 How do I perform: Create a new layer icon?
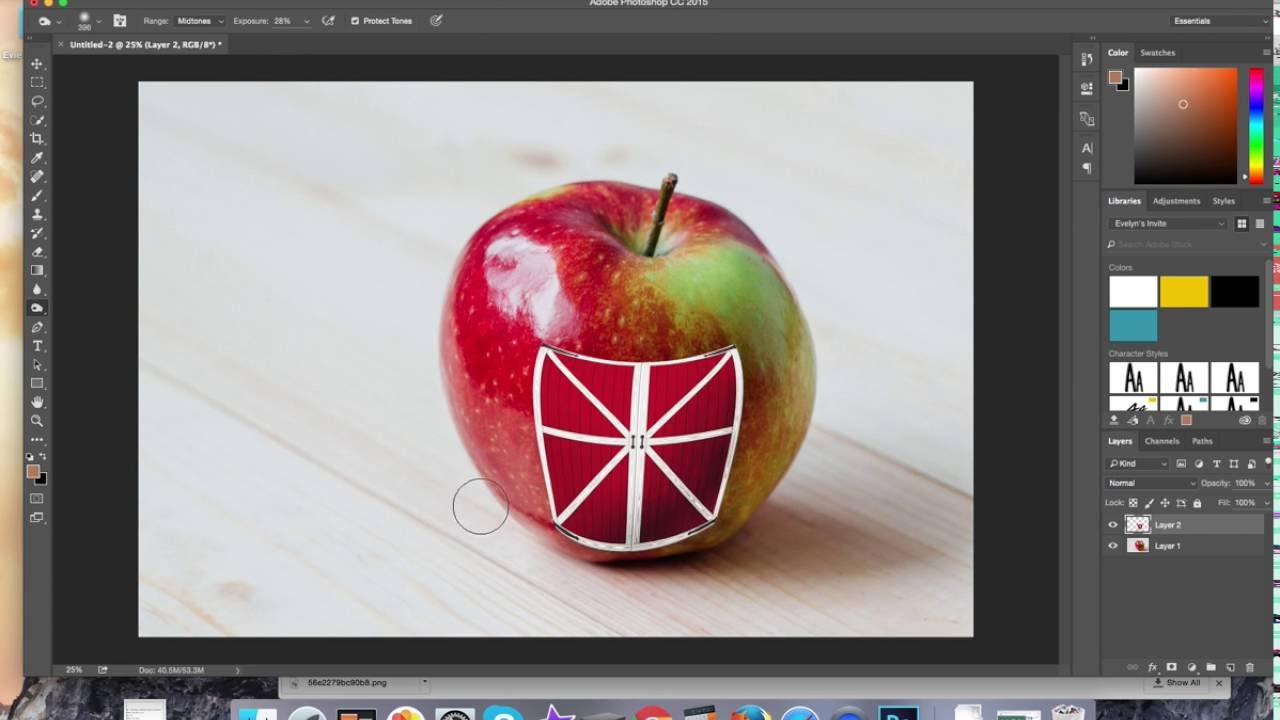[1230, 667]
